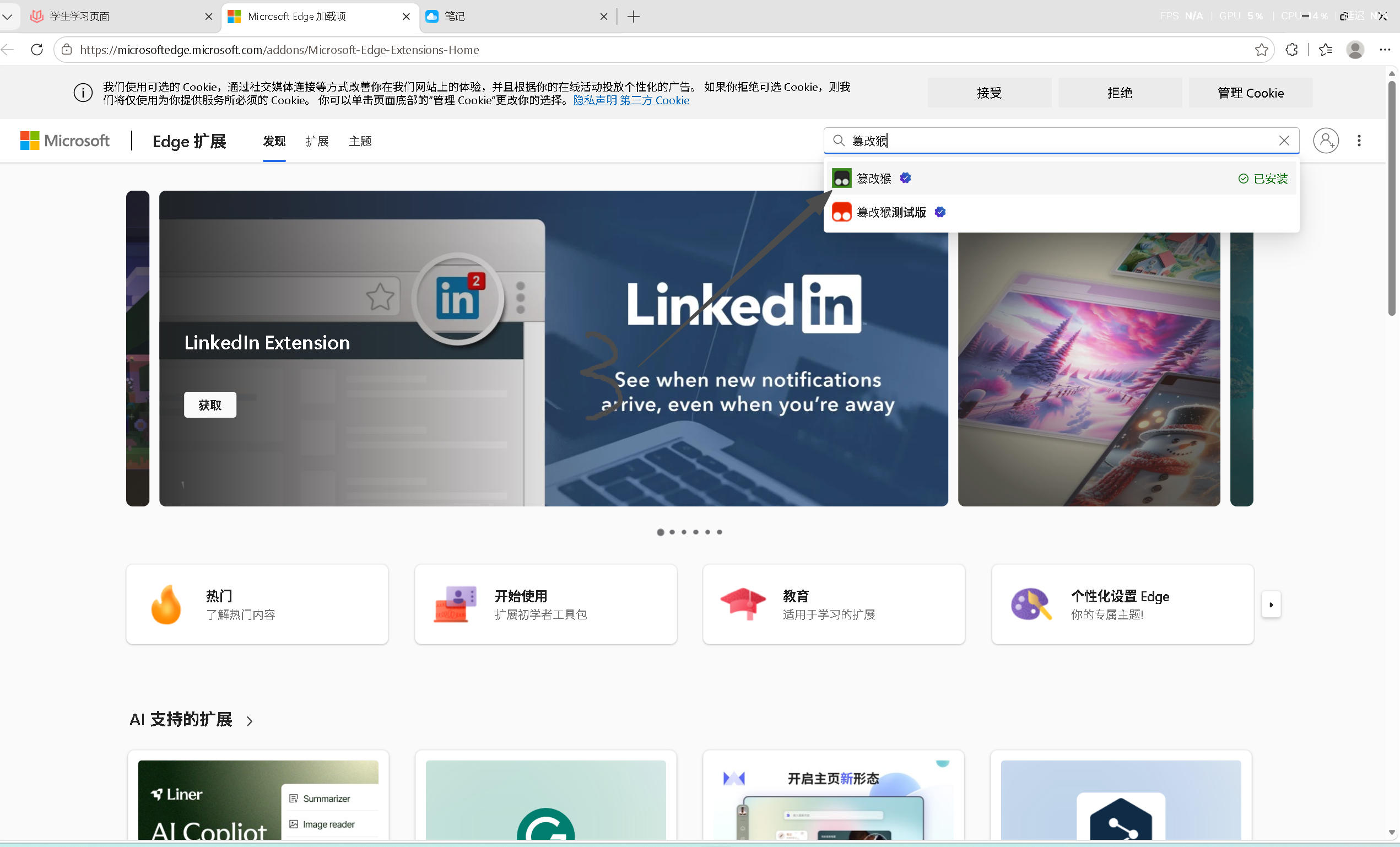Open Edge settings and more menu
This screenshot has height=847, width=1400.
pos(1385,50)
